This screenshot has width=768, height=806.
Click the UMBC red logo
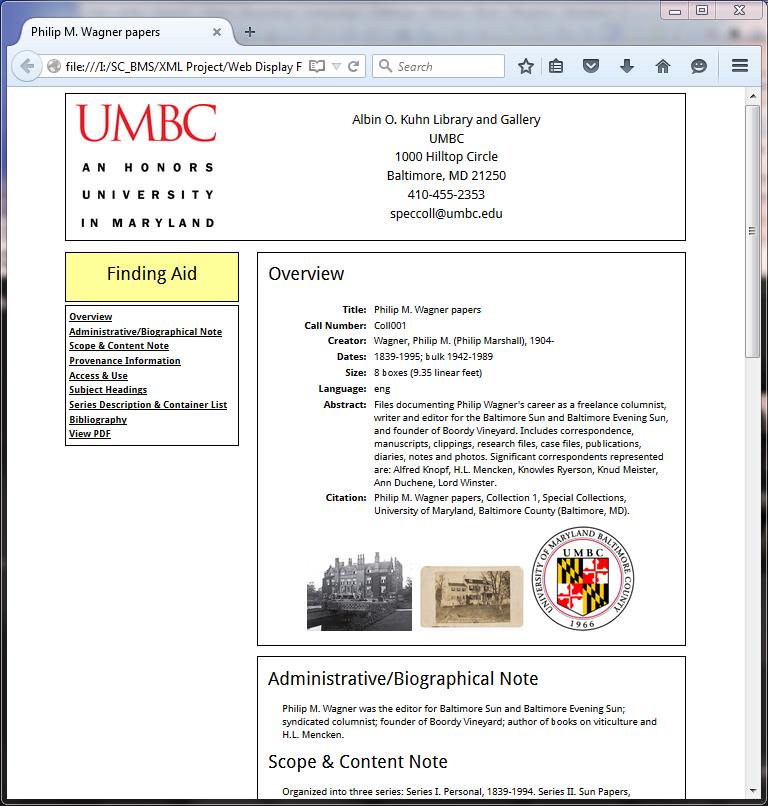tap(147, 123)
